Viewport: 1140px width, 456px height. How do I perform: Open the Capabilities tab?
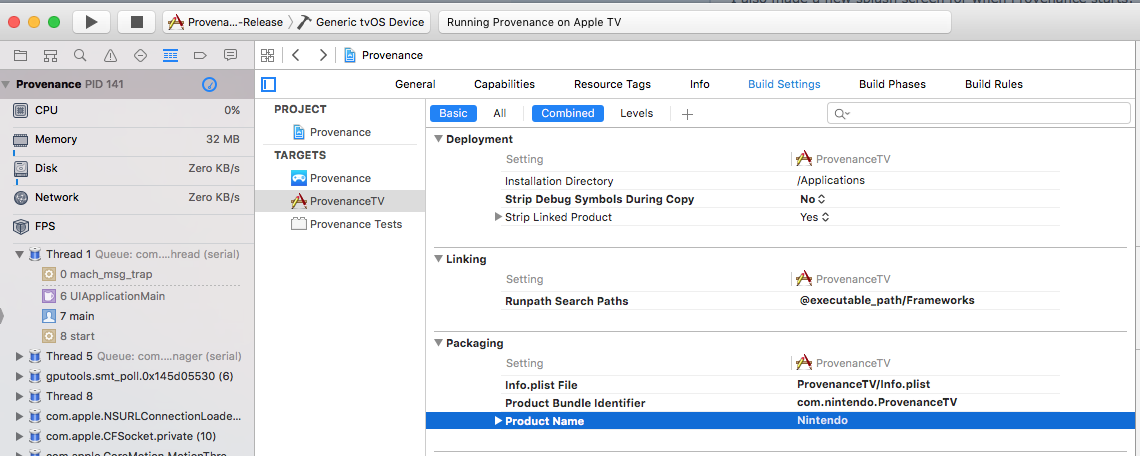pos(504,84)
